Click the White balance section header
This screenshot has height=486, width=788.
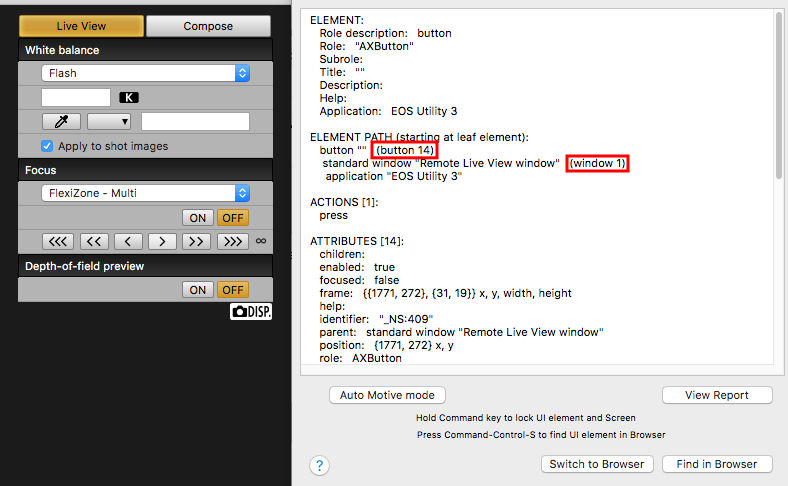pyautogui.click(x=145, y=50)
